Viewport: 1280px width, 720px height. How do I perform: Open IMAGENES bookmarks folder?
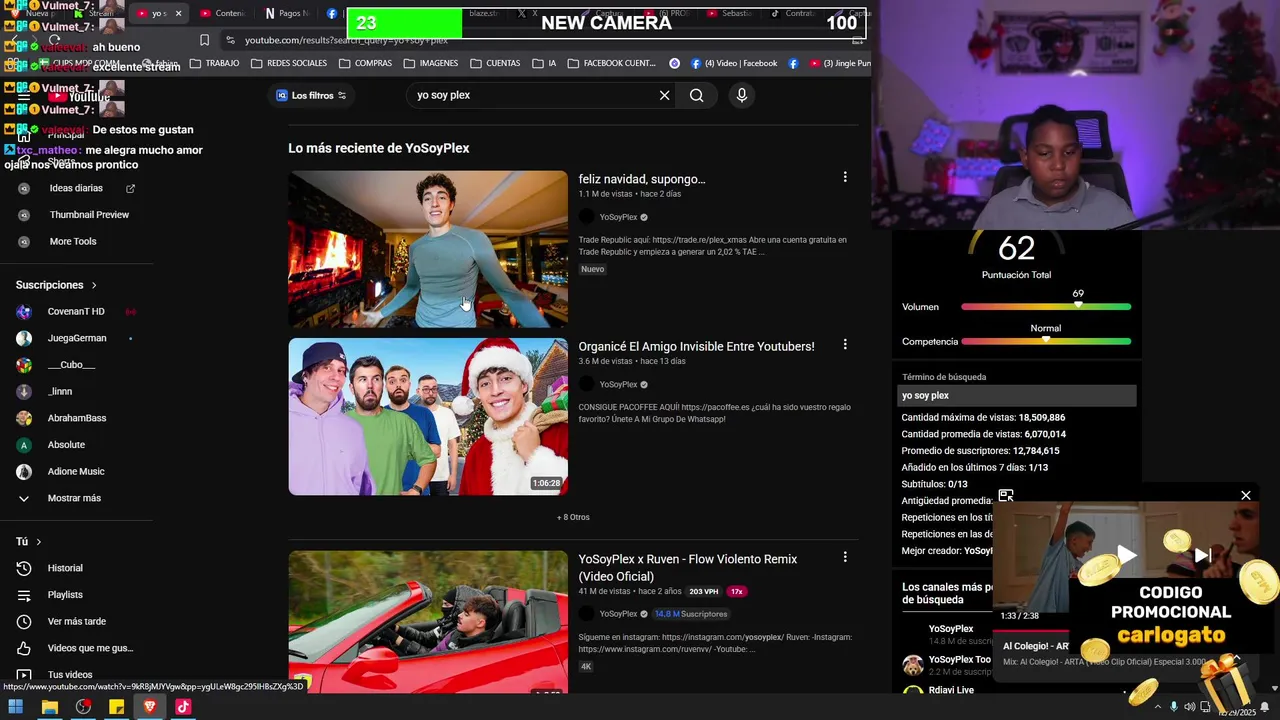coord(431,63)
